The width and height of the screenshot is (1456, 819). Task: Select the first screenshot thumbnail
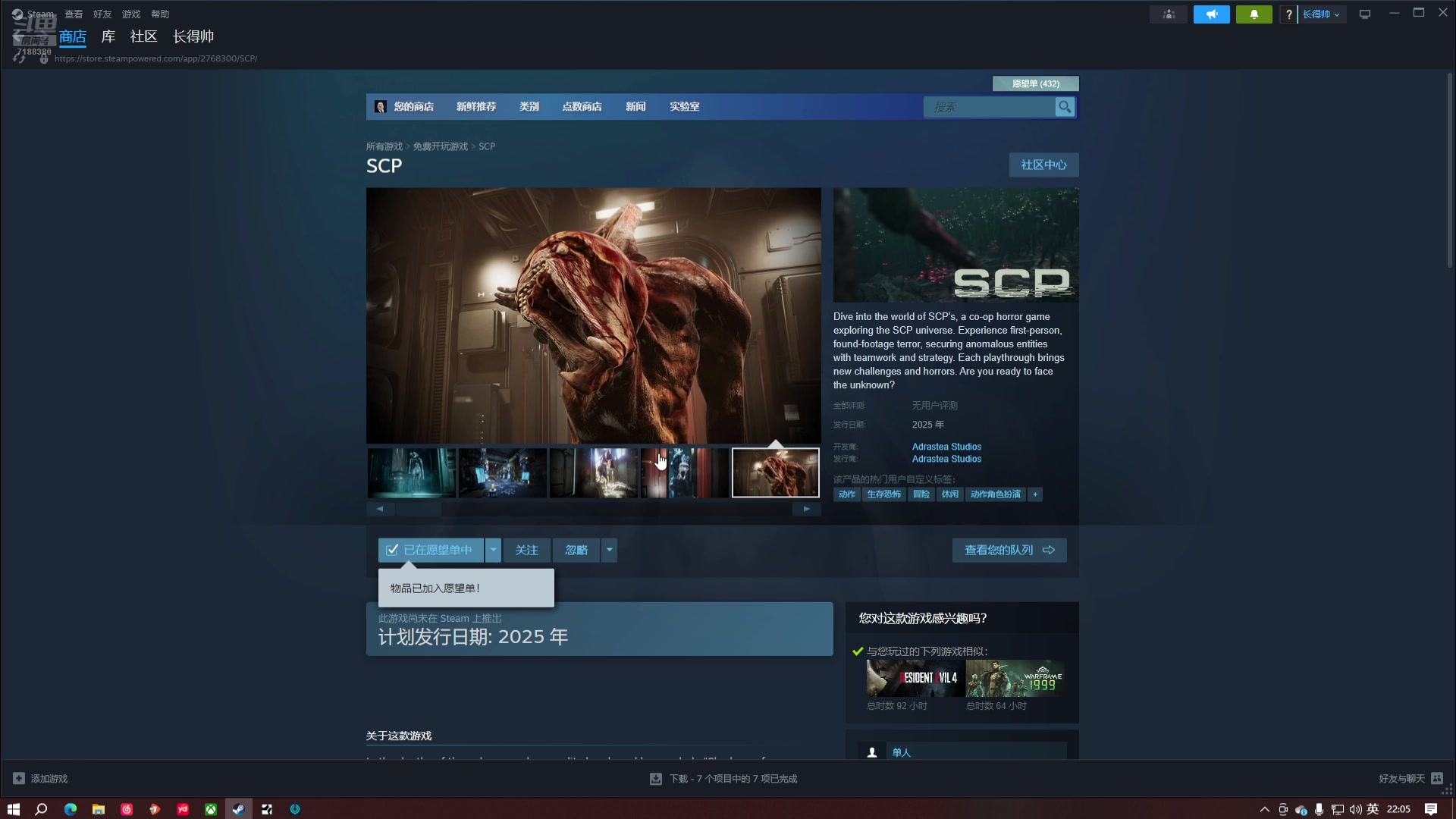click(x=412, y=472)
